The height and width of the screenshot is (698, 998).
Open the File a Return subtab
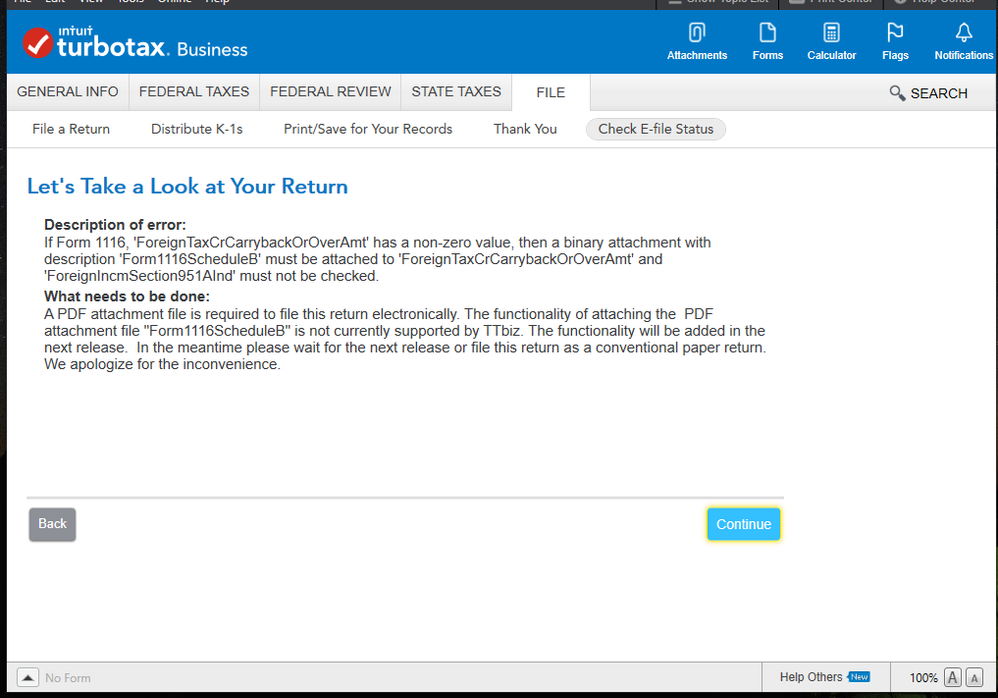click(x=71, y=129)
